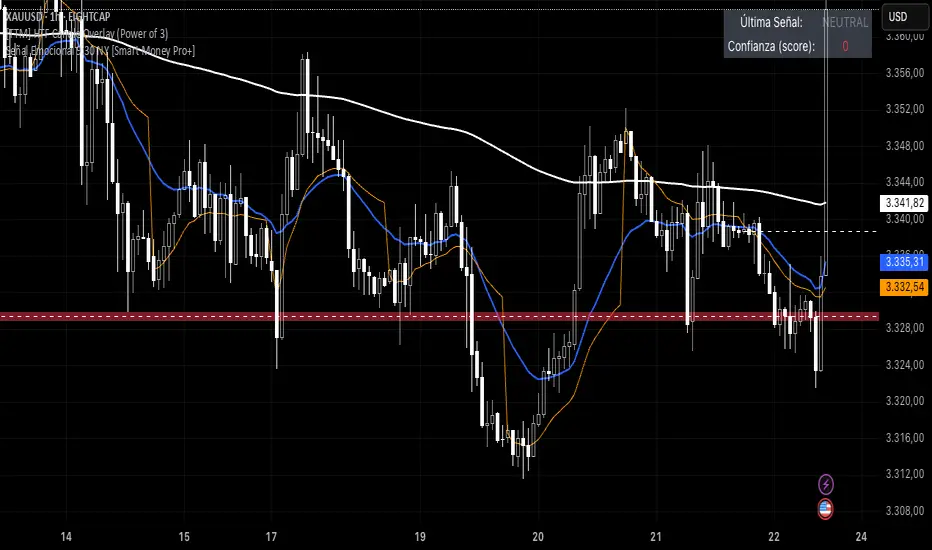Click the date label 24 on time axis
932x550 pixels.
(861, 536)
